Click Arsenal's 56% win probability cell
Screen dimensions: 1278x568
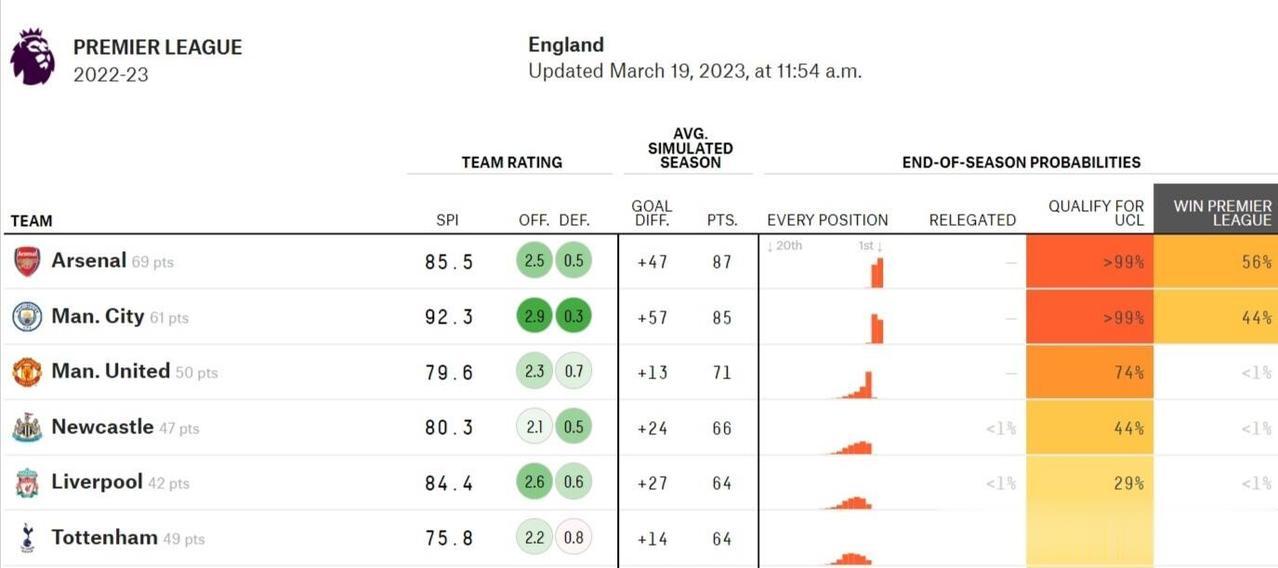(1216, 262)
